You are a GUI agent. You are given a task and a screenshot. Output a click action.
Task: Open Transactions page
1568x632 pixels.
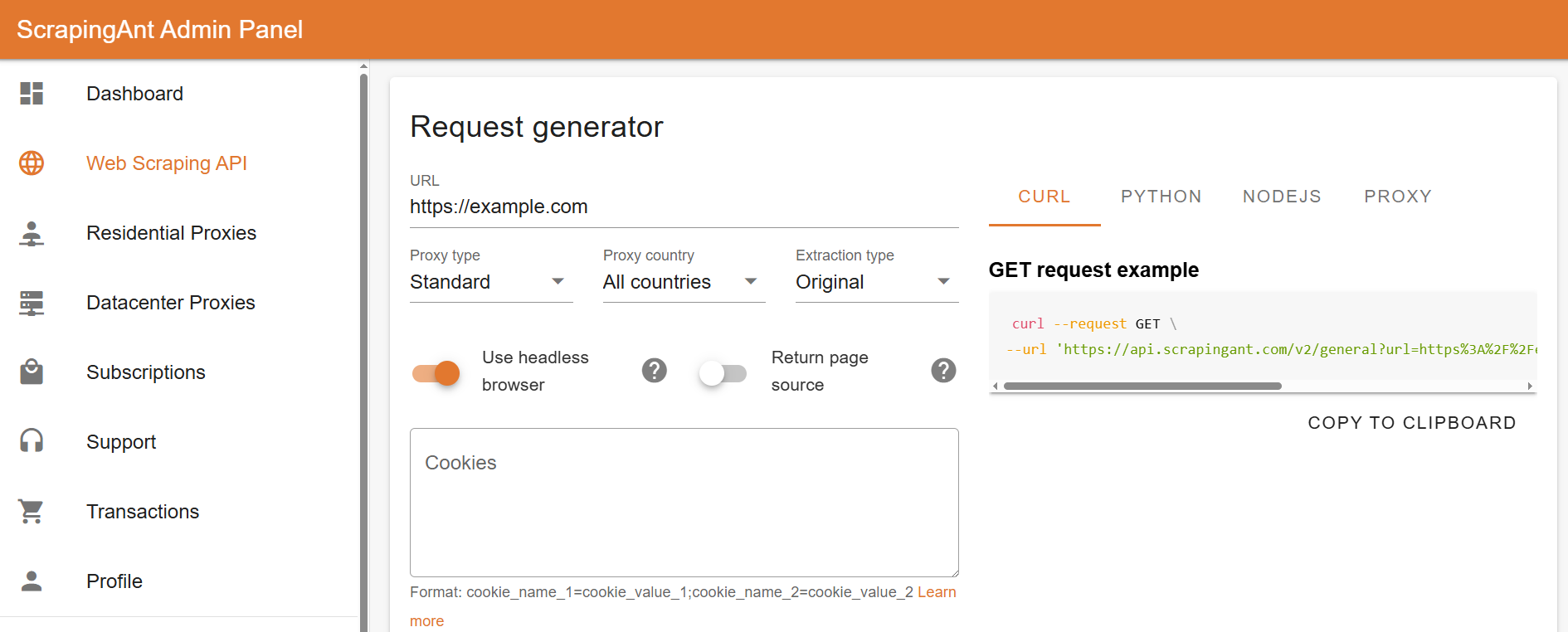coord(143,512)
